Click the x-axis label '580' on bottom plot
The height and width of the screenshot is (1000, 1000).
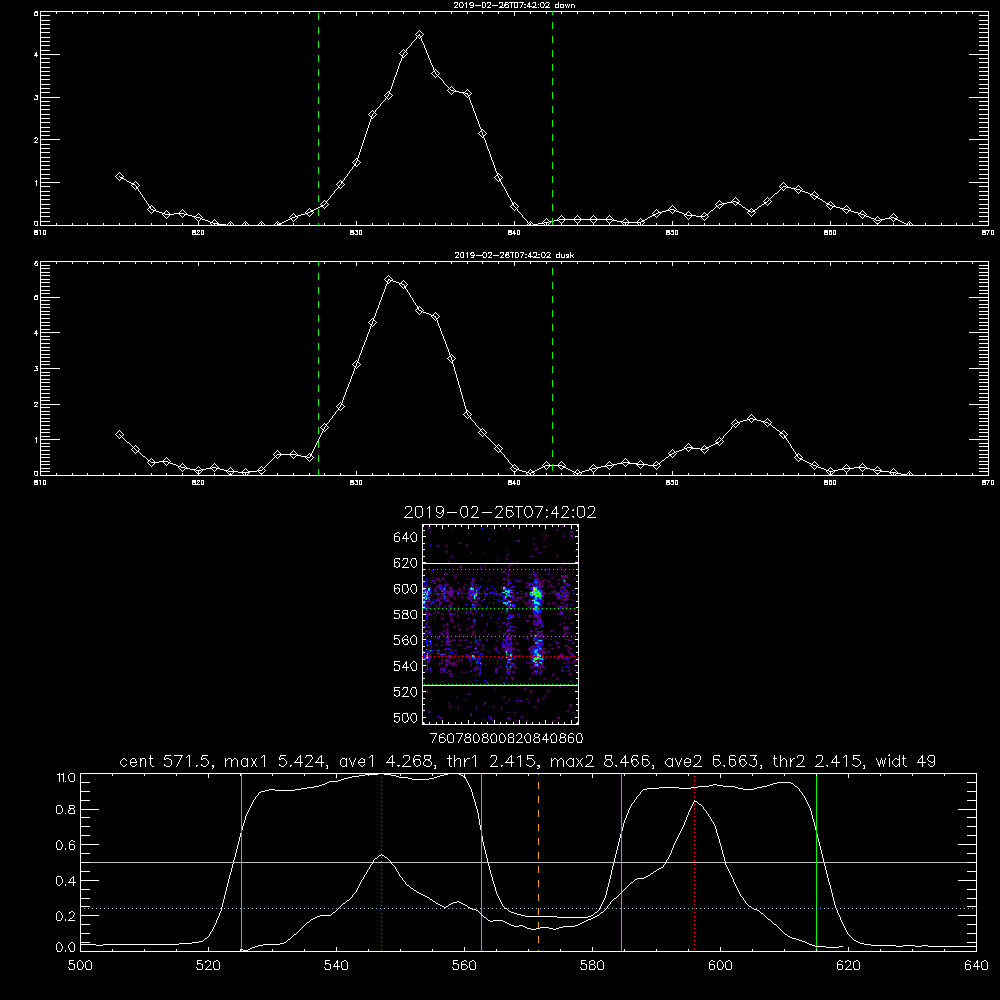tap(592, 966)
